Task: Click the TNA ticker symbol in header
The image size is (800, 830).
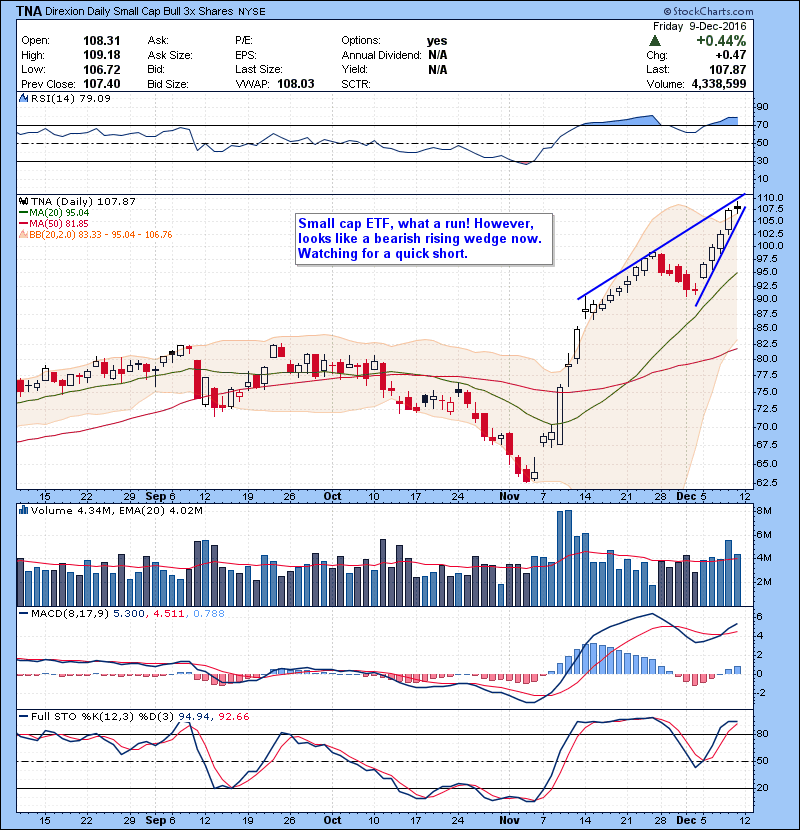Action: (29, 11)
